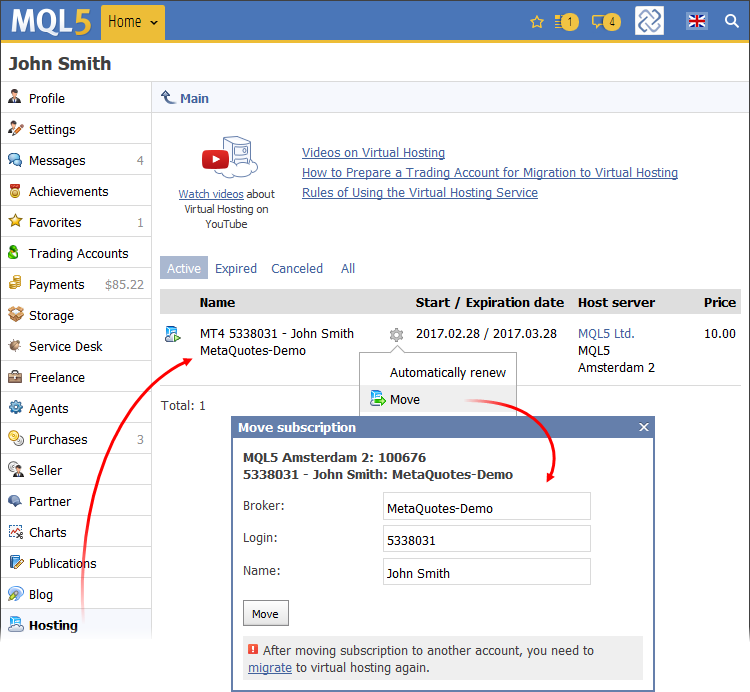
Task: Switch to the All tab
Action: tap(348, 268)
